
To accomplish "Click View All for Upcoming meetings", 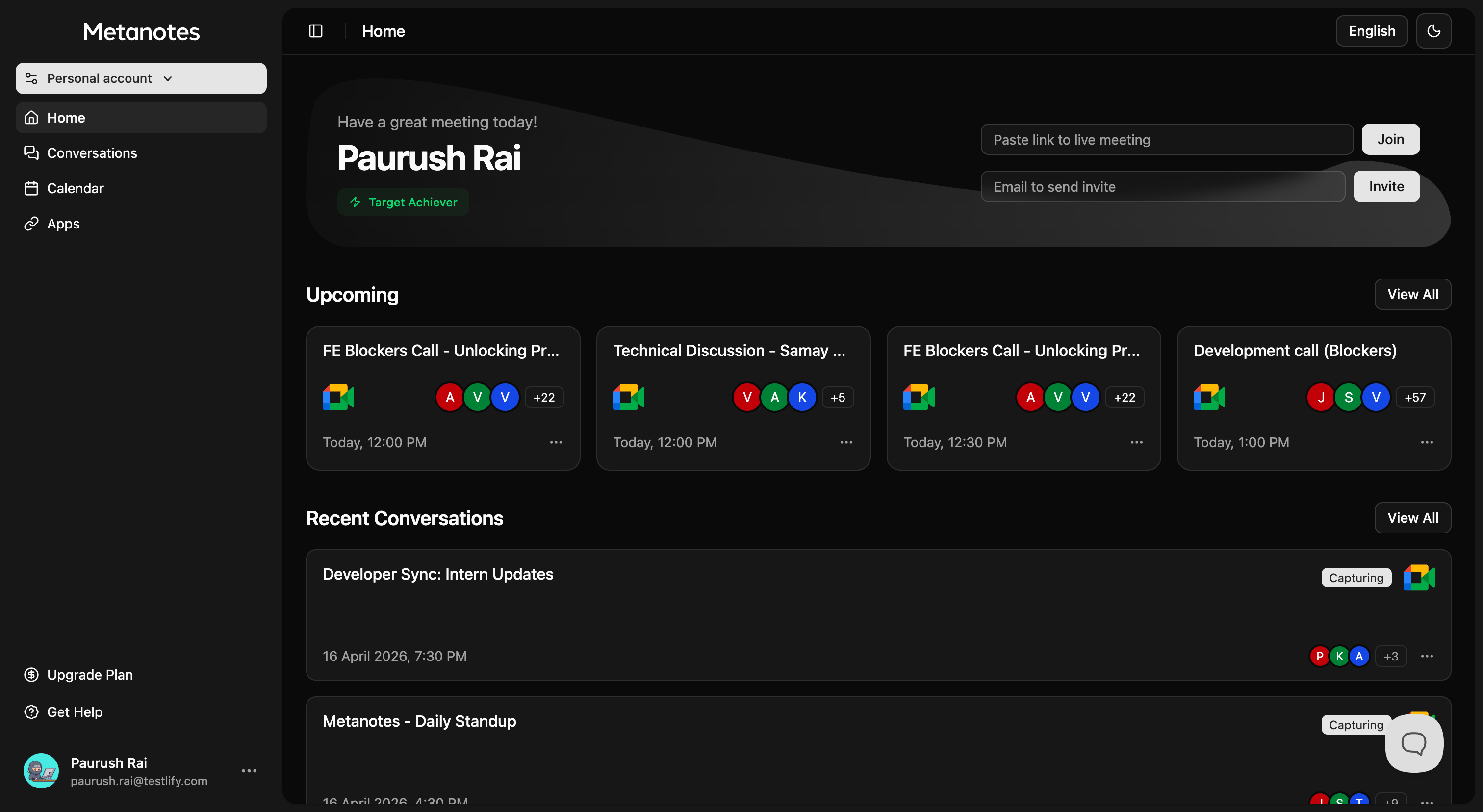I will pyautogui.click(x=1412, y=294).
